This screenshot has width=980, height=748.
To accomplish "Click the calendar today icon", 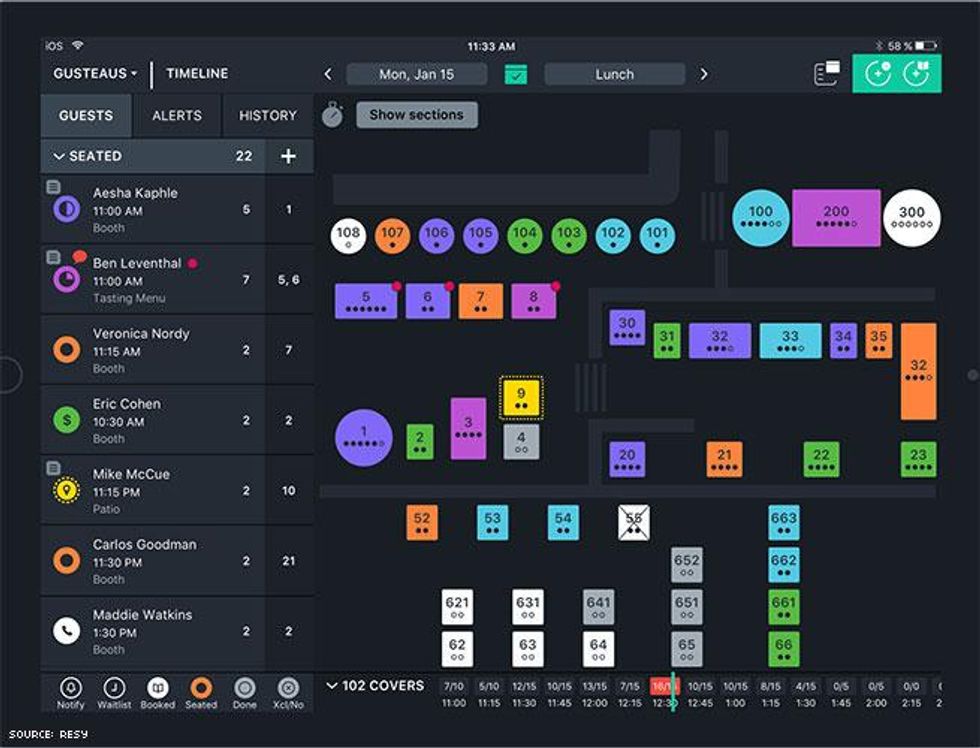I will 515,74.
